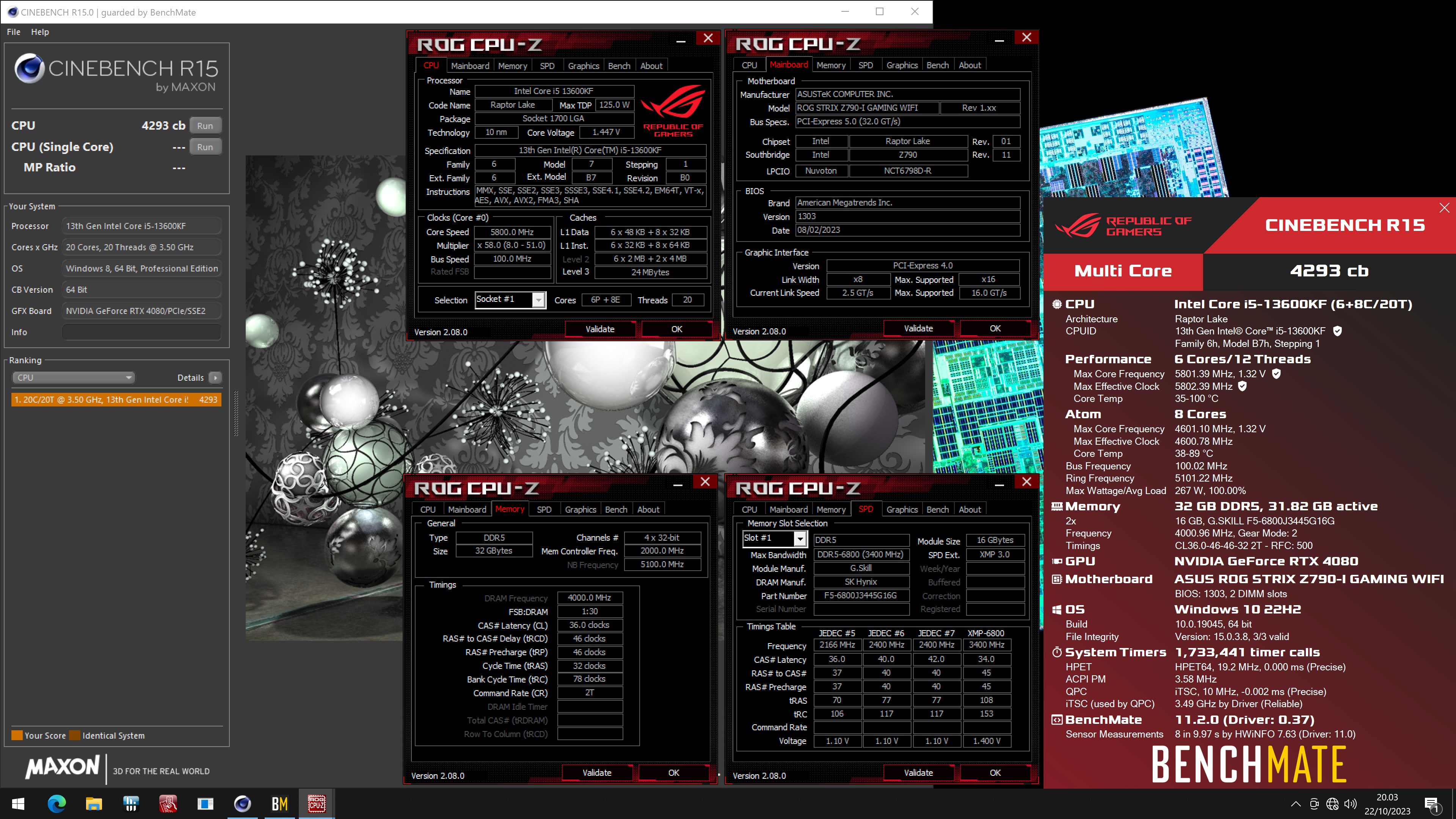Image resolution: width=1456 pixels, height=819 pixels.
Task: Click the volume icon in the system tray
Action: (x=1350, y=804)
